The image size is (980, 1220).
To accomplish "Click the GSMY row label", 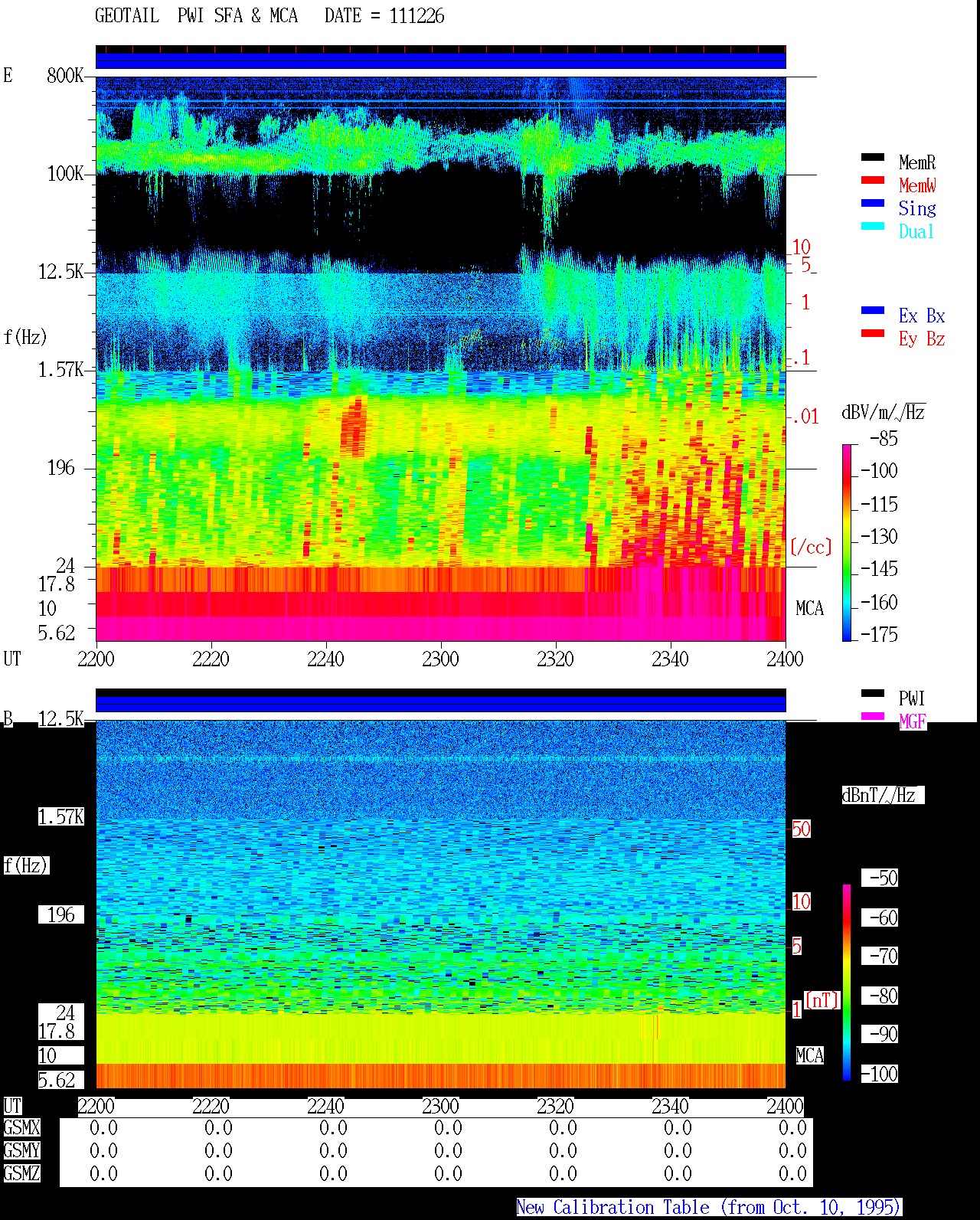I will click(21, 1150).
